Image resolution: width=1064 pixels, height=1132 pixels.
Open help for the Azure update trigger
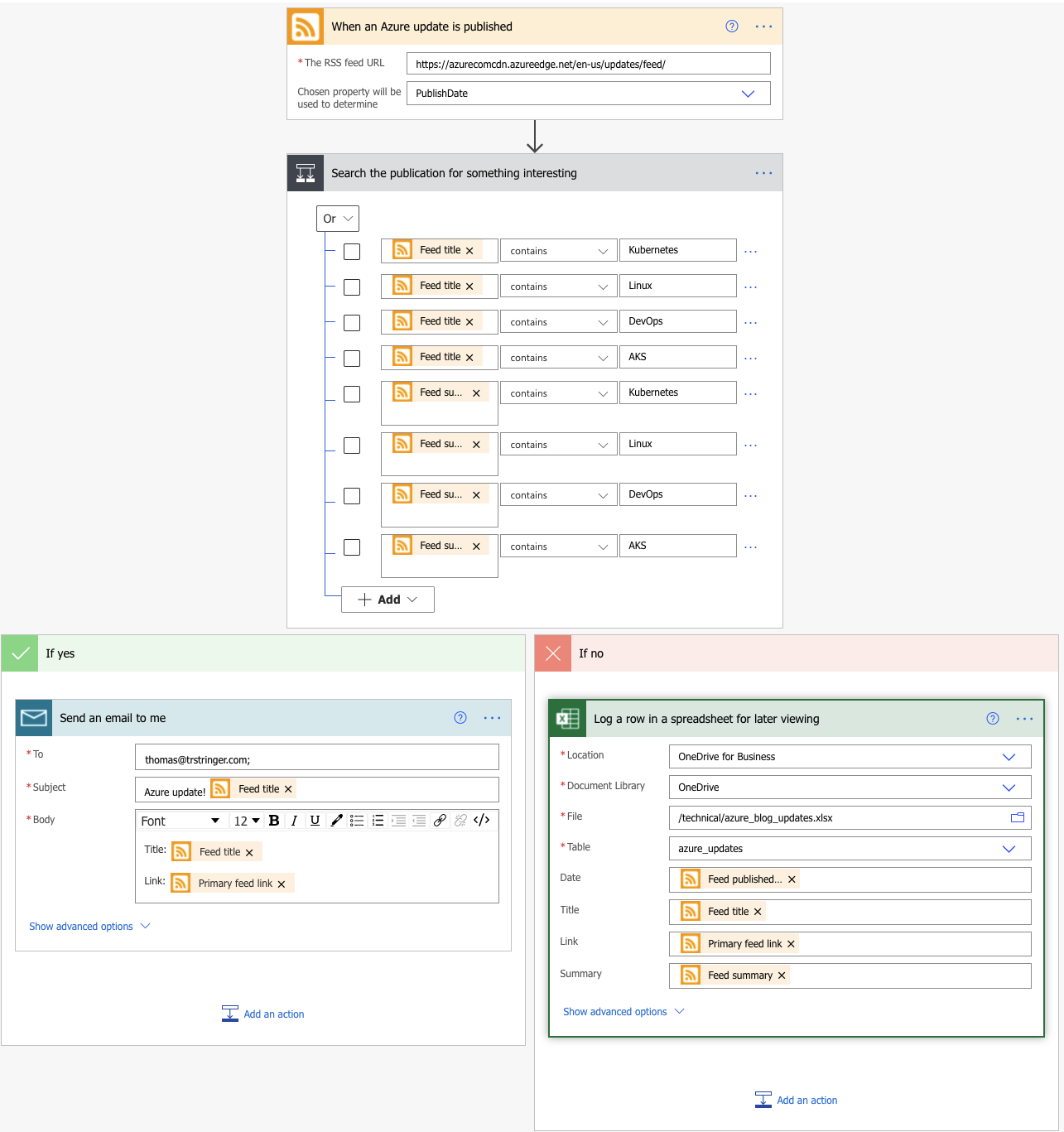(731, 26)
